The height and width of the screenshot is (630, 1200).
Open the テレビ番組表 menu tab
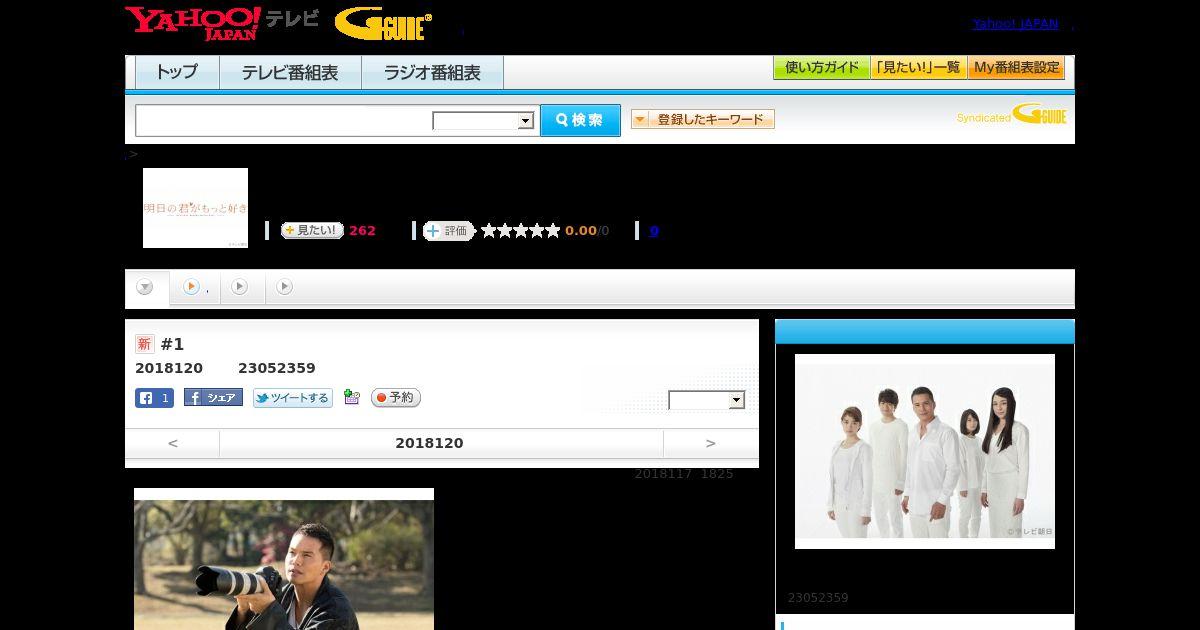290,73
